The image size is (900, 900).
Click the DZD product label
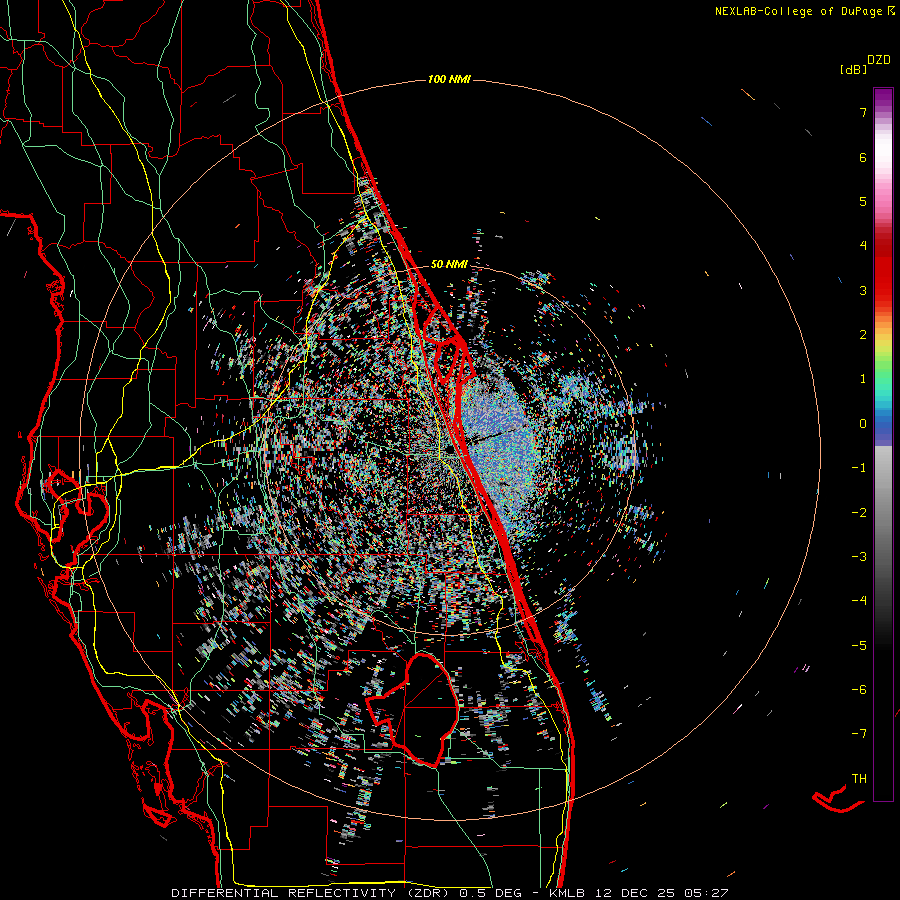(879, 60)
